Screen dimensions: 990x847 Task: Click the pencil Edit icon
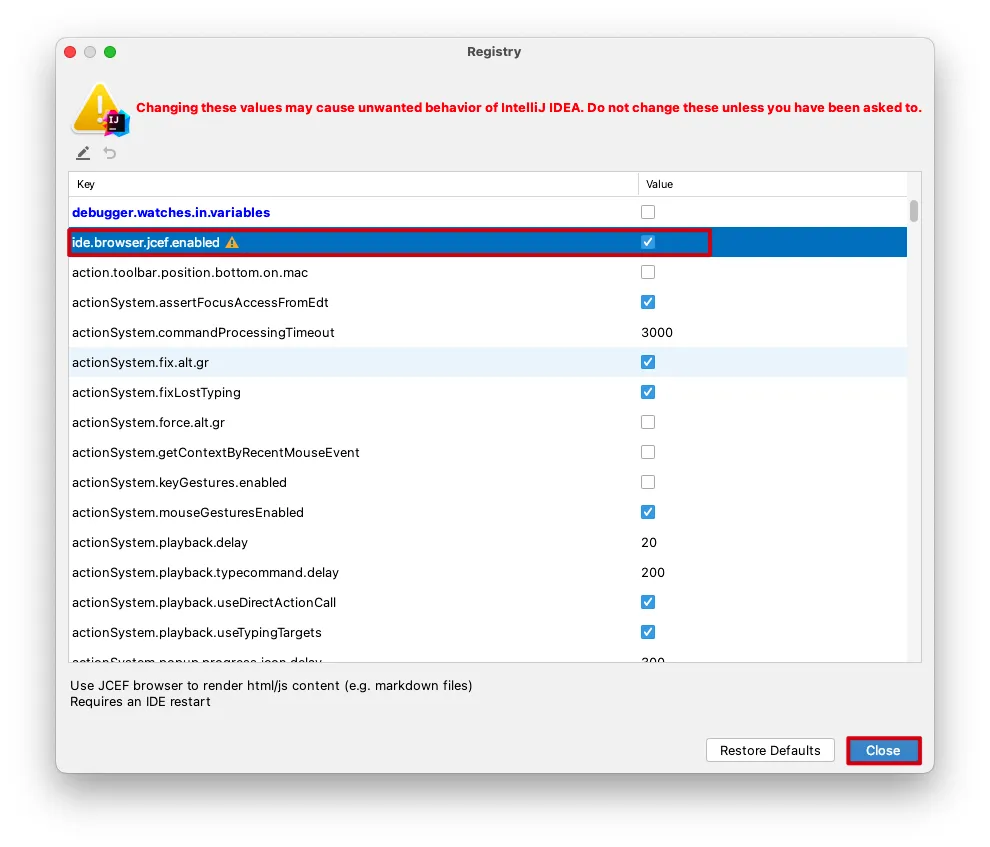click(83, 153)
